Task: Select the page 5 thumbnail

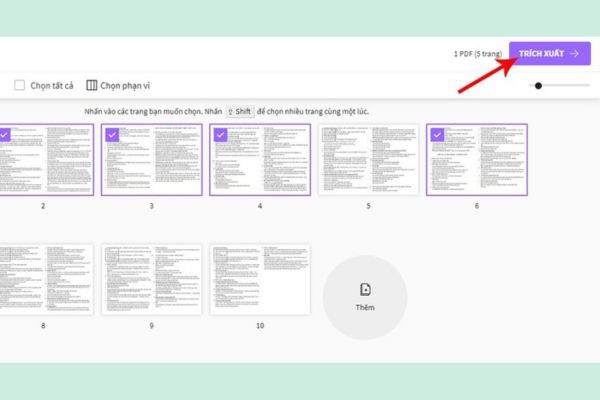Action: [368, 160]
